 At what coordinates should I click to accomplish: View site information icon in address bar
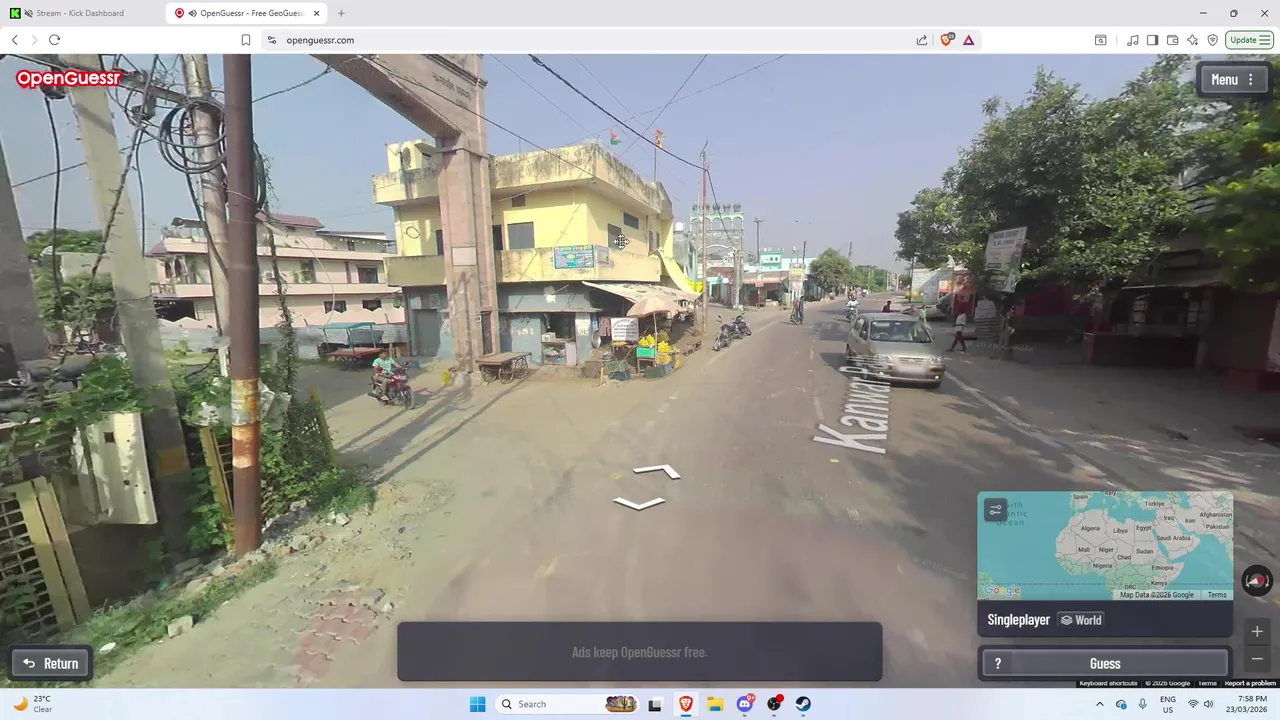click(x=271, y=40)
